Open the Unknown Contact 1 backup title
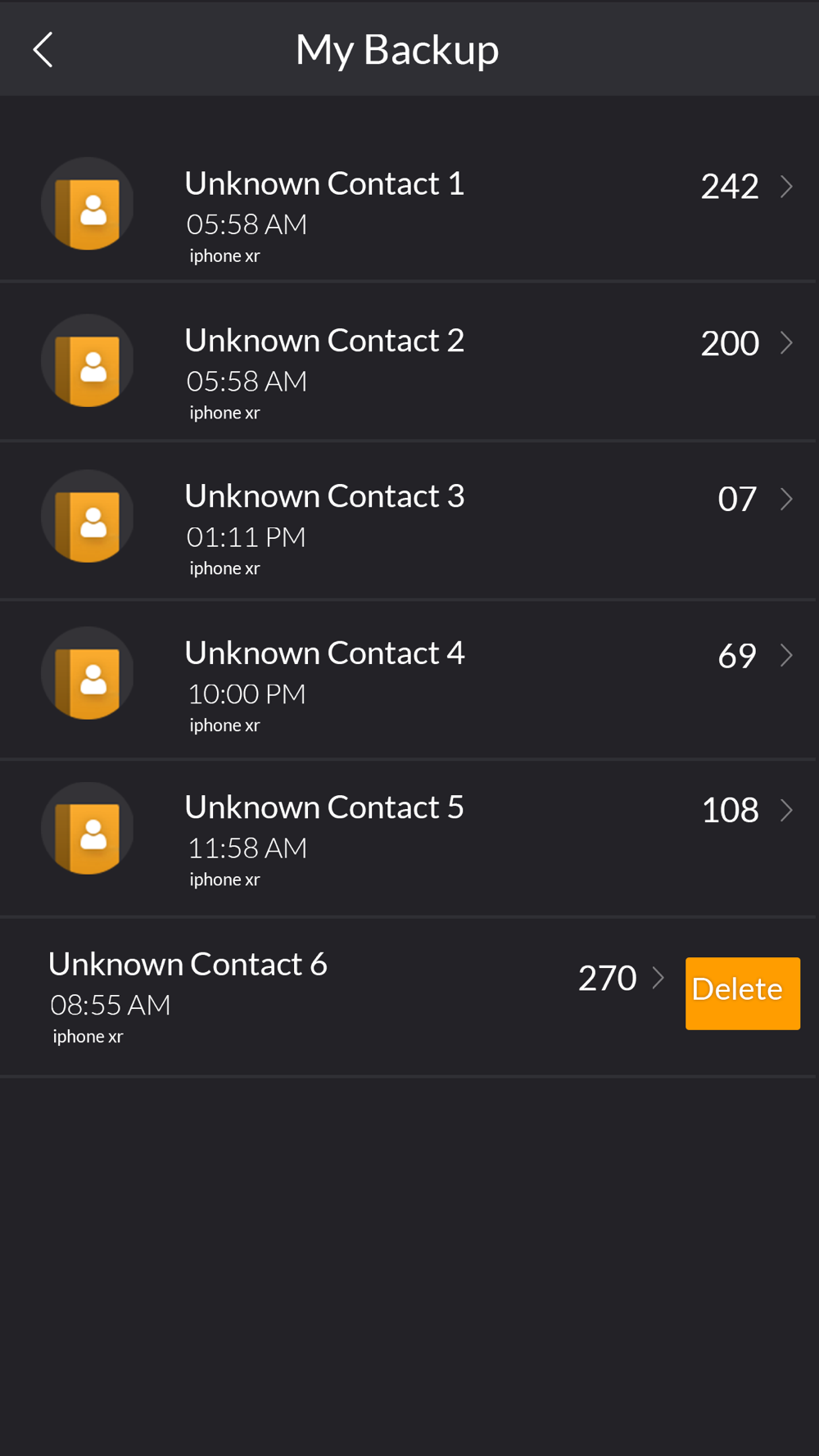This screenshot has width=819, height=1456. 324,183
